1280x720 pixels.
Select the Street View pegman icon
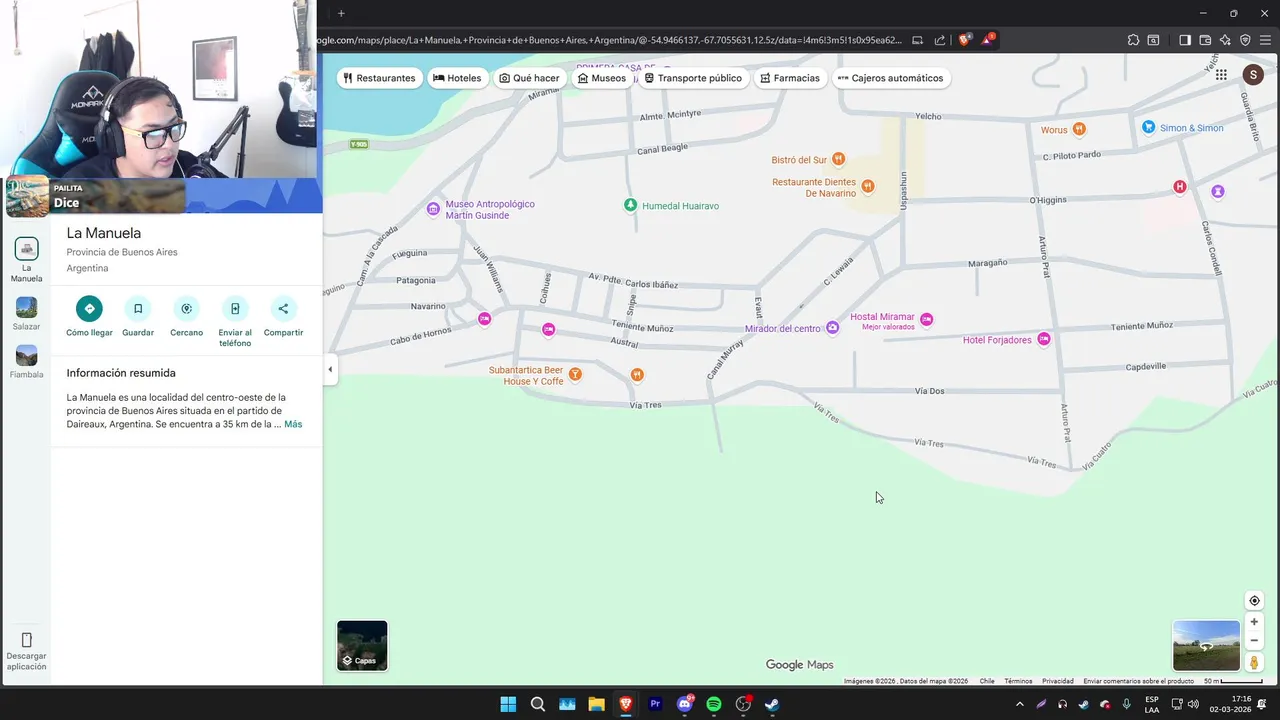1254,662
